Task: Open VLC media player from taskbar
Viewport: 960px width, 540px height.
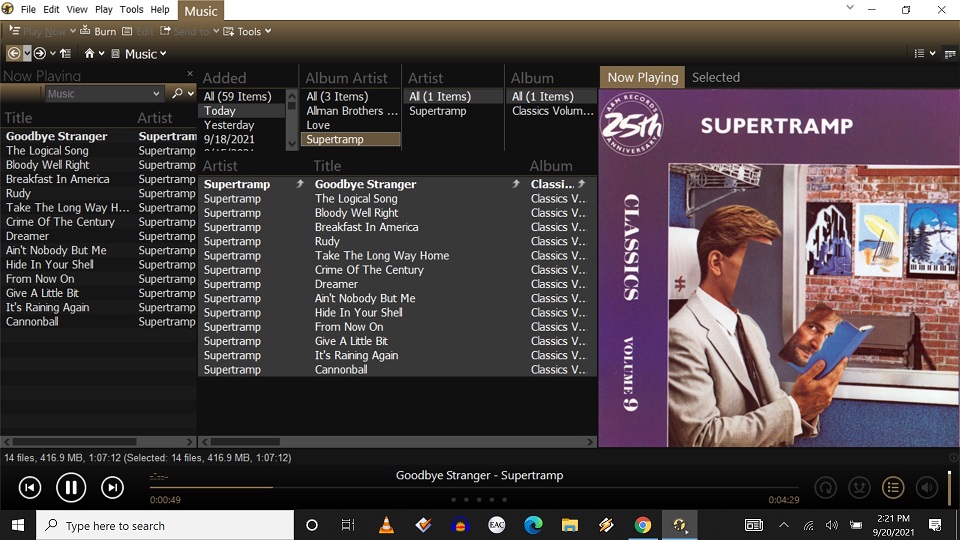Action: (x=386, y=525)
